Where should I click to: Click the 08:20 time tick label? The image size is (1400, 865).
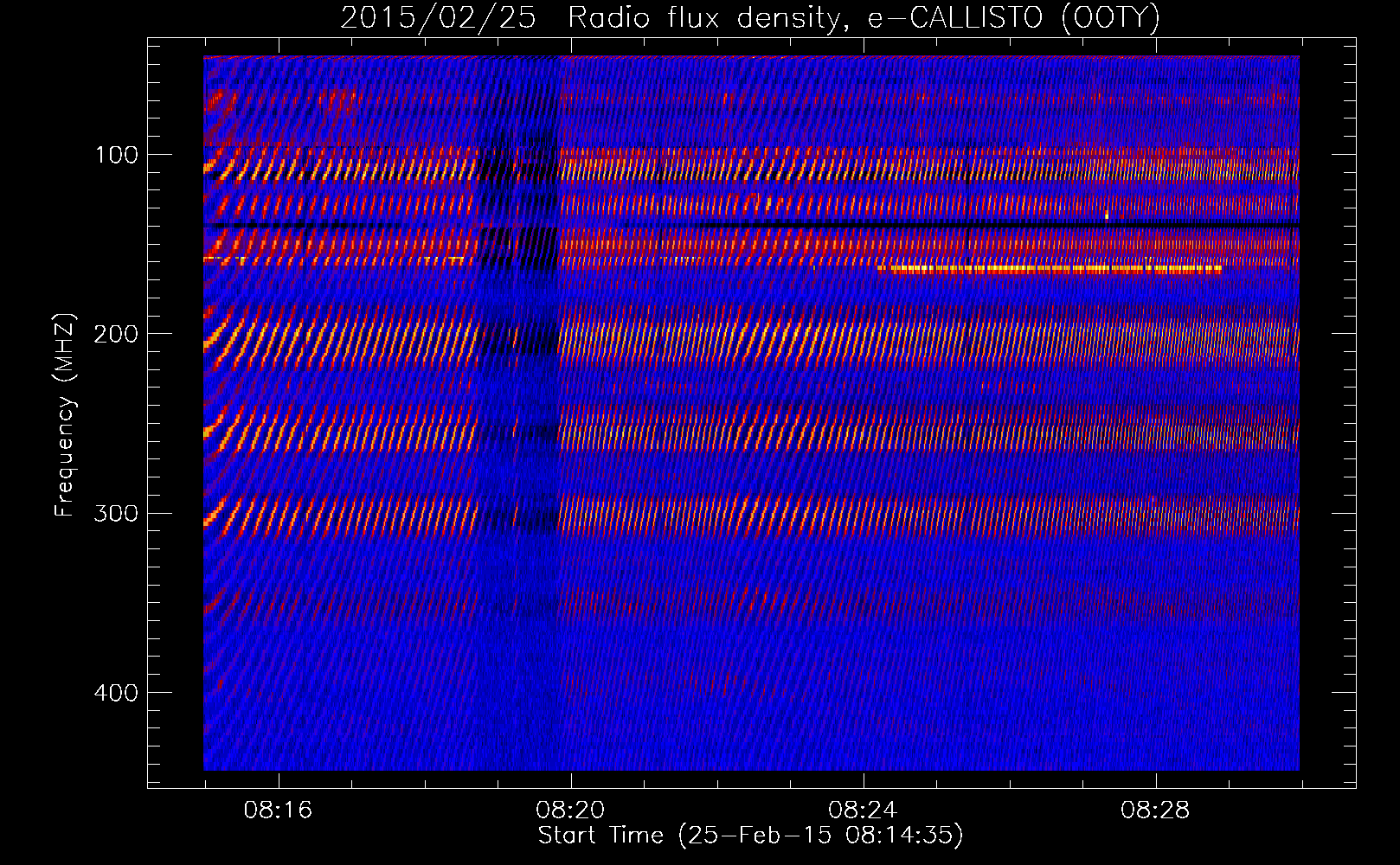tap(570, 810)
